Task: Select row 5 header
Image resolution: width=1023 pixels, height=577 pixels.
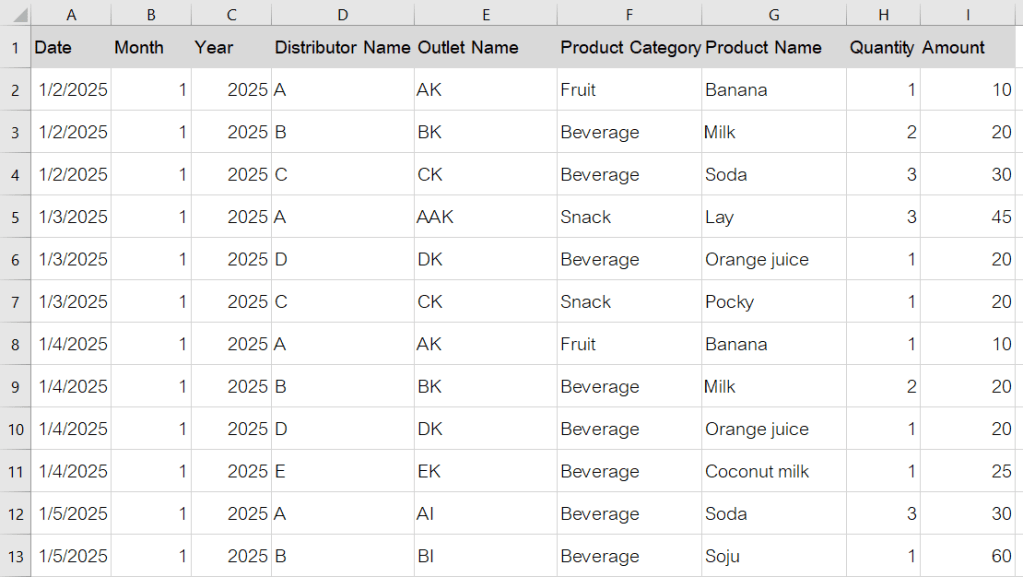Action: click(x=15, y=217)
